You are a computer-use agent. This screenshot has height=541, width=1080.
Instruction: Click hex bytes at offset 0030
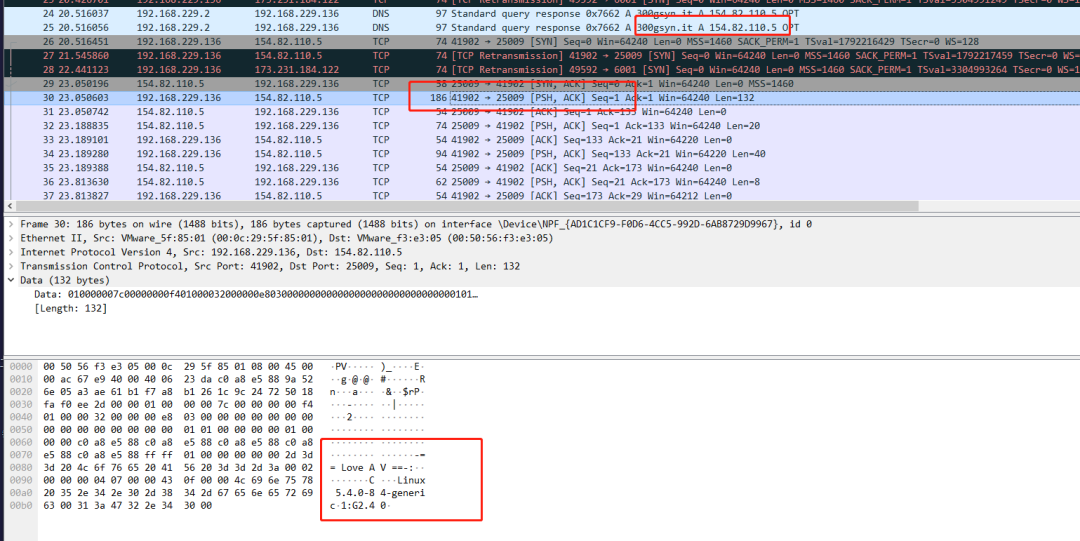click(x=178, y=405)
